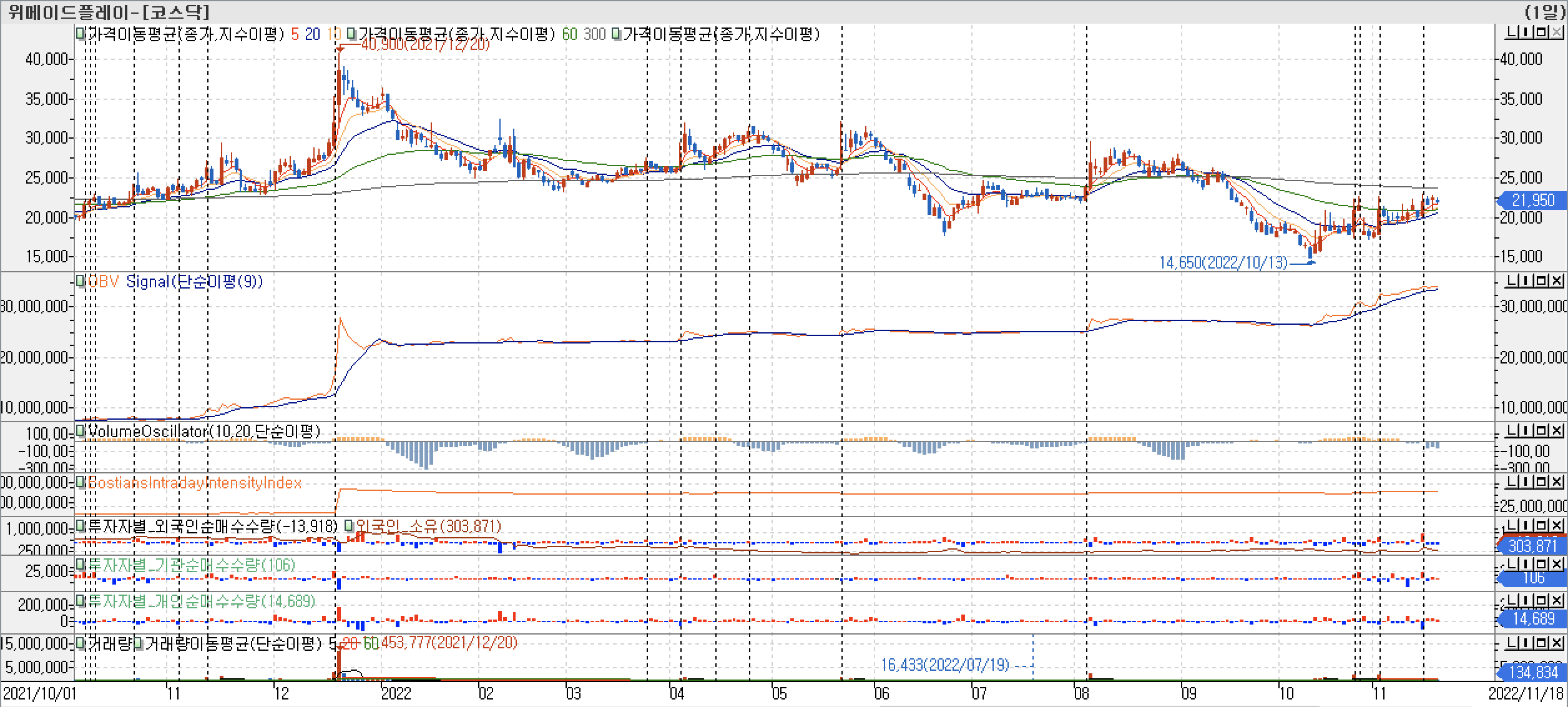
Task: Minimize the main price chart panel
Action: [1510, 32]
